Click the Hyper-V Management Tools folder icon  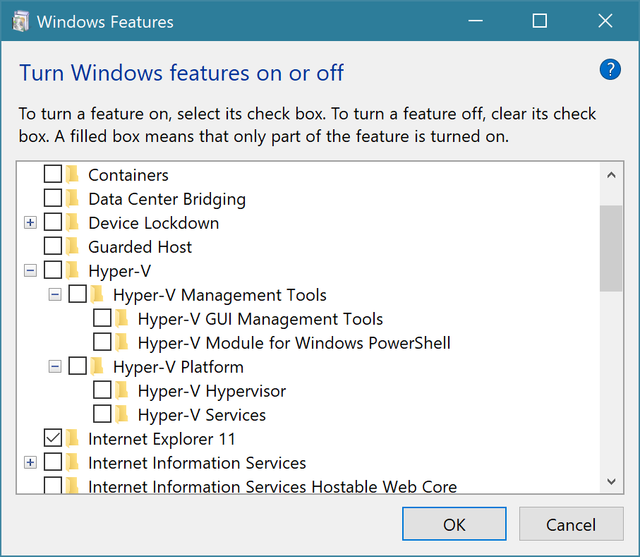97,294
